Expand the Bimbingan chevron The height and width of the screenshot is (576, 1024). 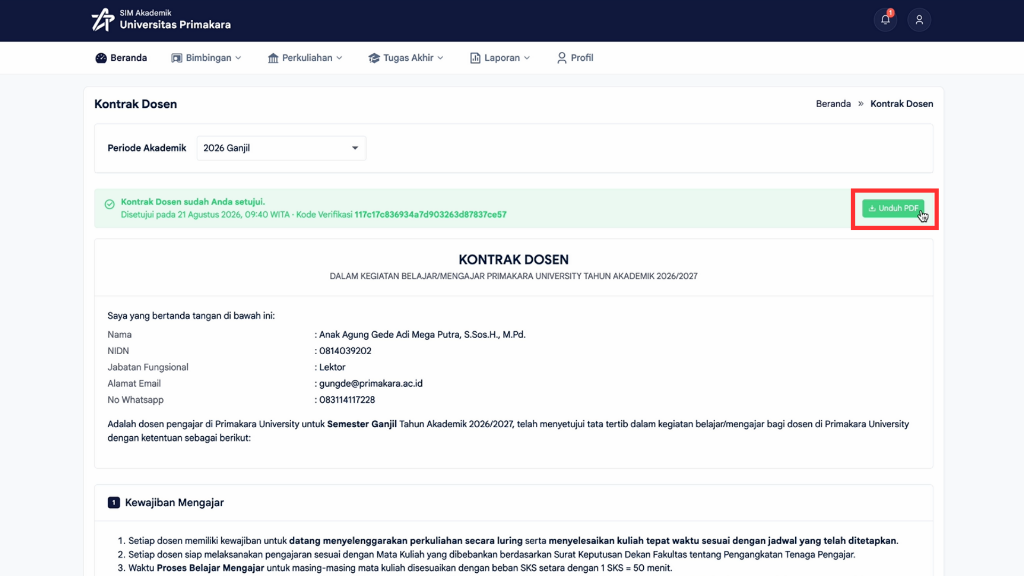(238, 58)
